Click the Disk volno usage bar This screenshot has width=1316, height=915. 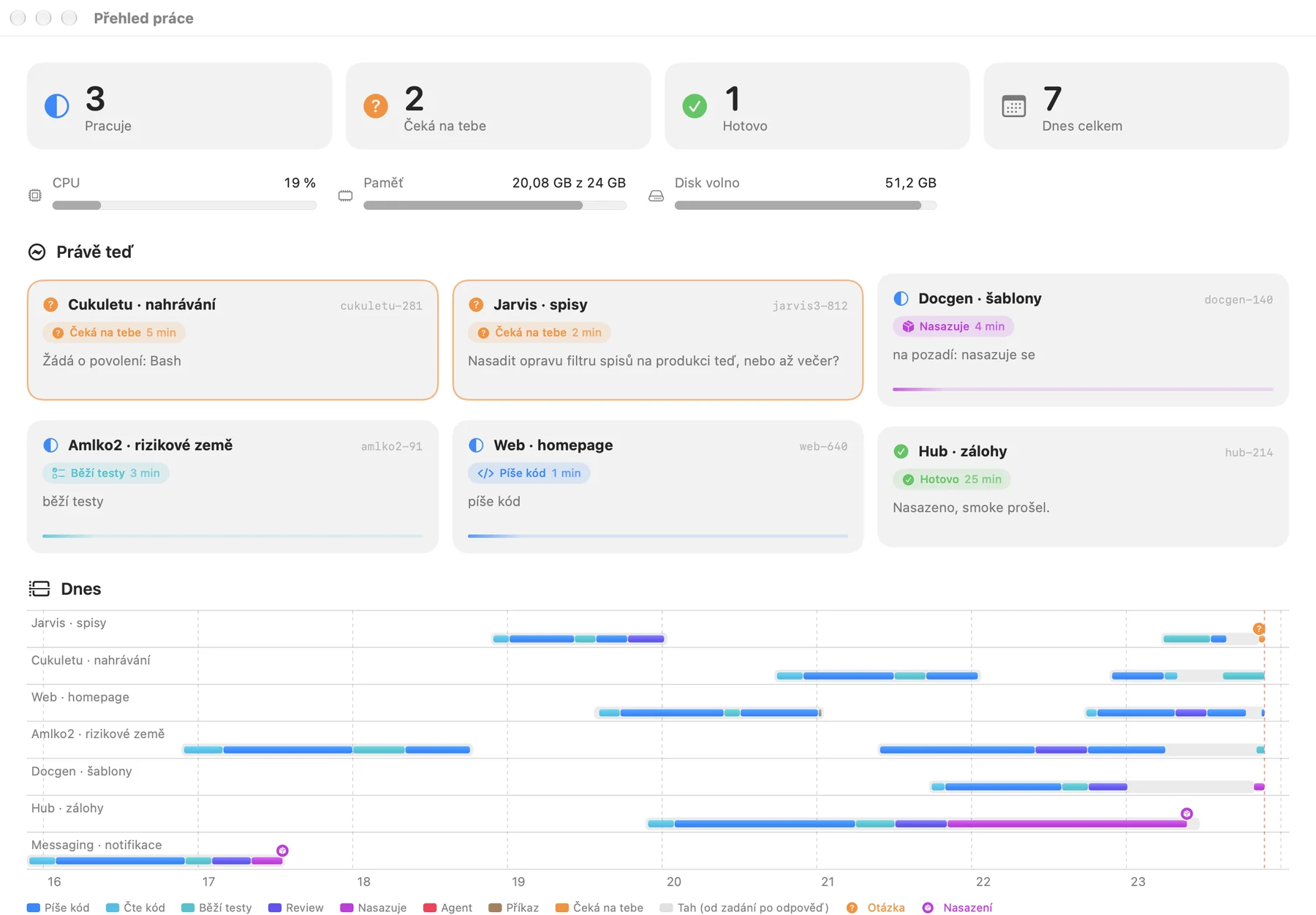point(806,206)
